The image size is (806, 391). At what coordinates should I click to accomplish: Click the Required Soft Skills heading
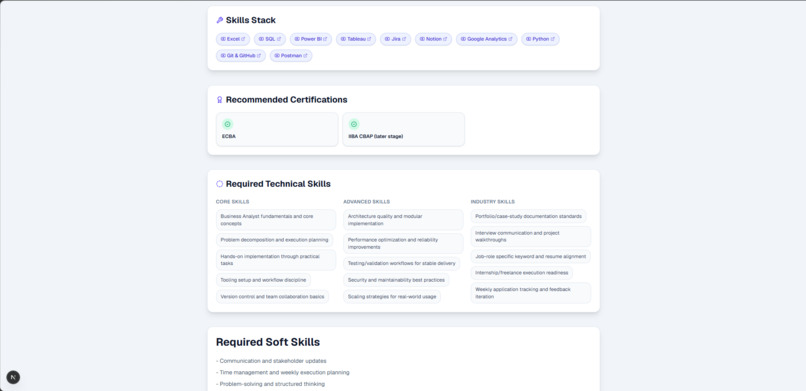[x=268, y=342]
